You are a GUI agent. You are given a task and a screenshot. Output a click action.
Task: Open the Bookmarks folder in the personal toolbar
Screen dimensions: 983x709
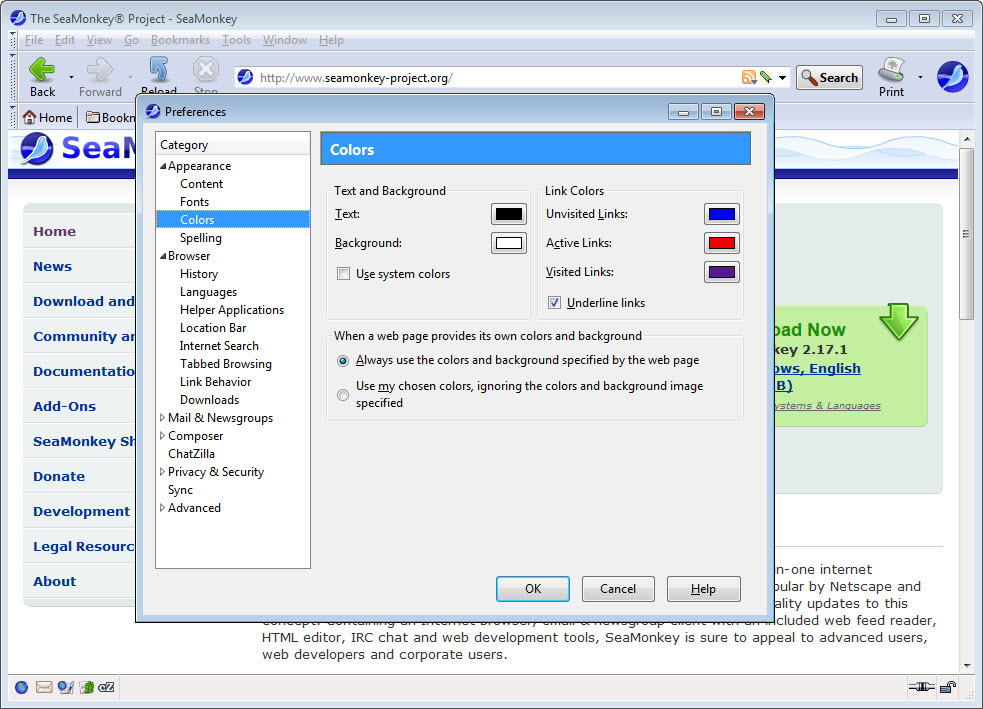pos(110,117)
